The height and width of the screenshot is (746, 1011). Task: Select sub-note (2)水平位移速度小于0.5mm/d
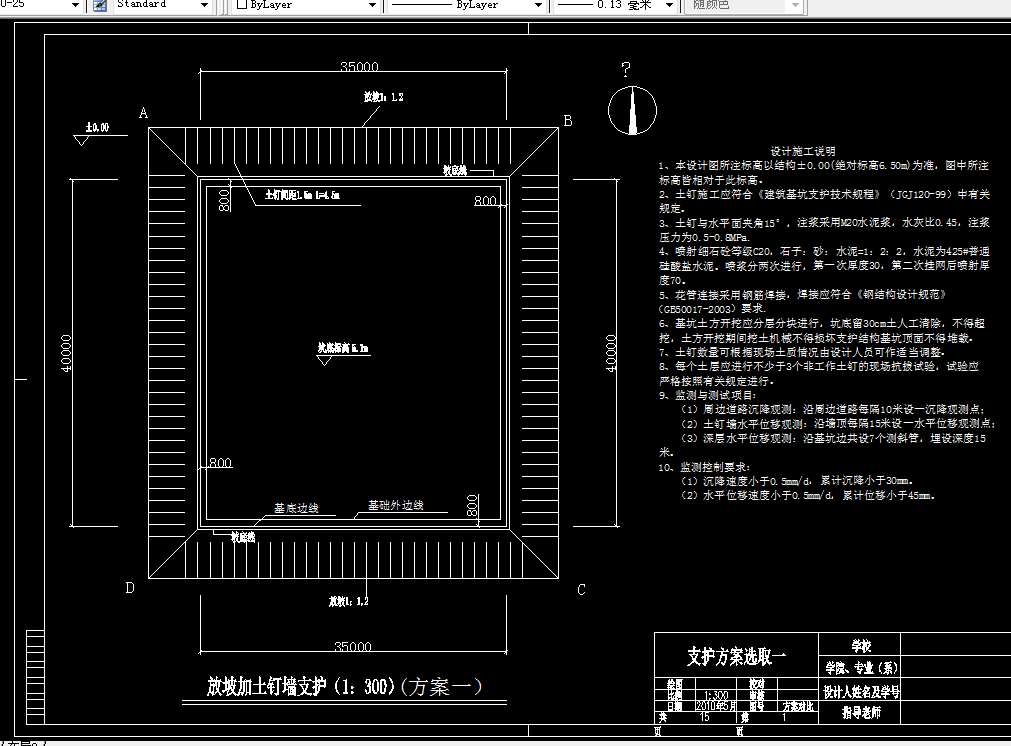tap(808, 495)
